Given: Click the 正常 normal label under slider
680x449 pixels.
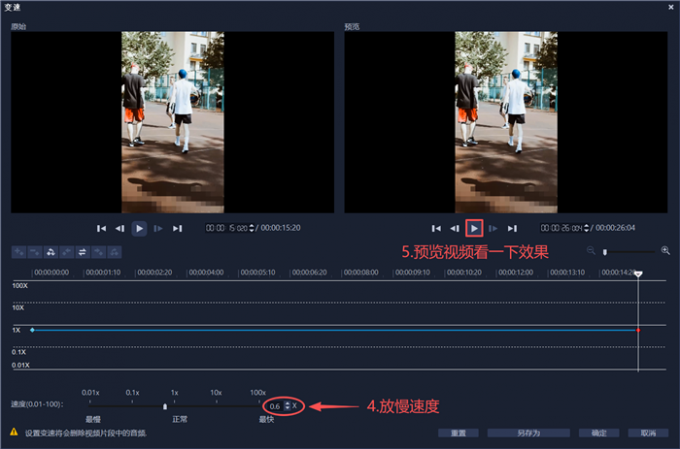Looking at the screenshot, I should pos(180,420).
